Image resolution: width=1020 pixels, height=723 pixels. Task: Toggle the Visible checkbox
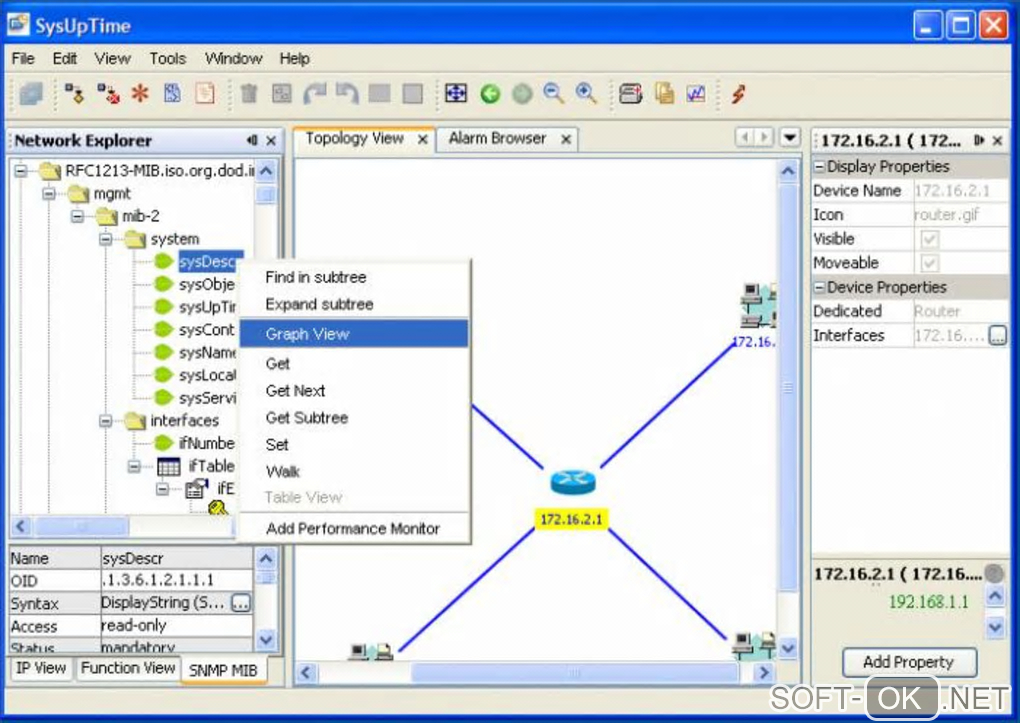pyautogui.click(x=930, y=239)
